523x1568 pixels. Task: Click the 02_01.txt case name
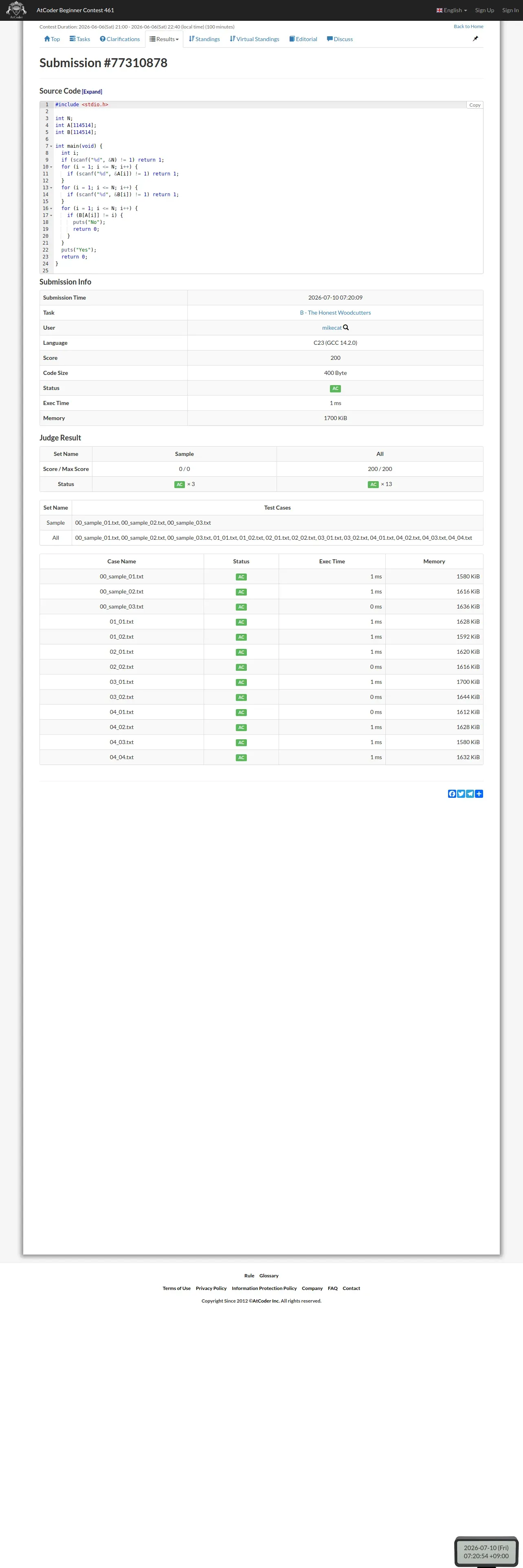122,652
